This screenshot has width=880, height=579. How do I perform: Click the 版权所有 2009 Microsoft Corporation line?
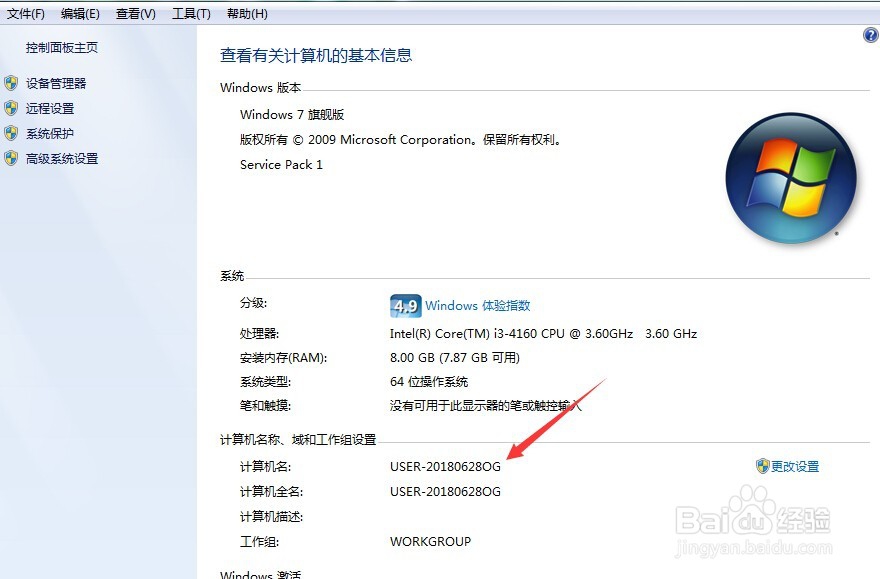[401, 140]
